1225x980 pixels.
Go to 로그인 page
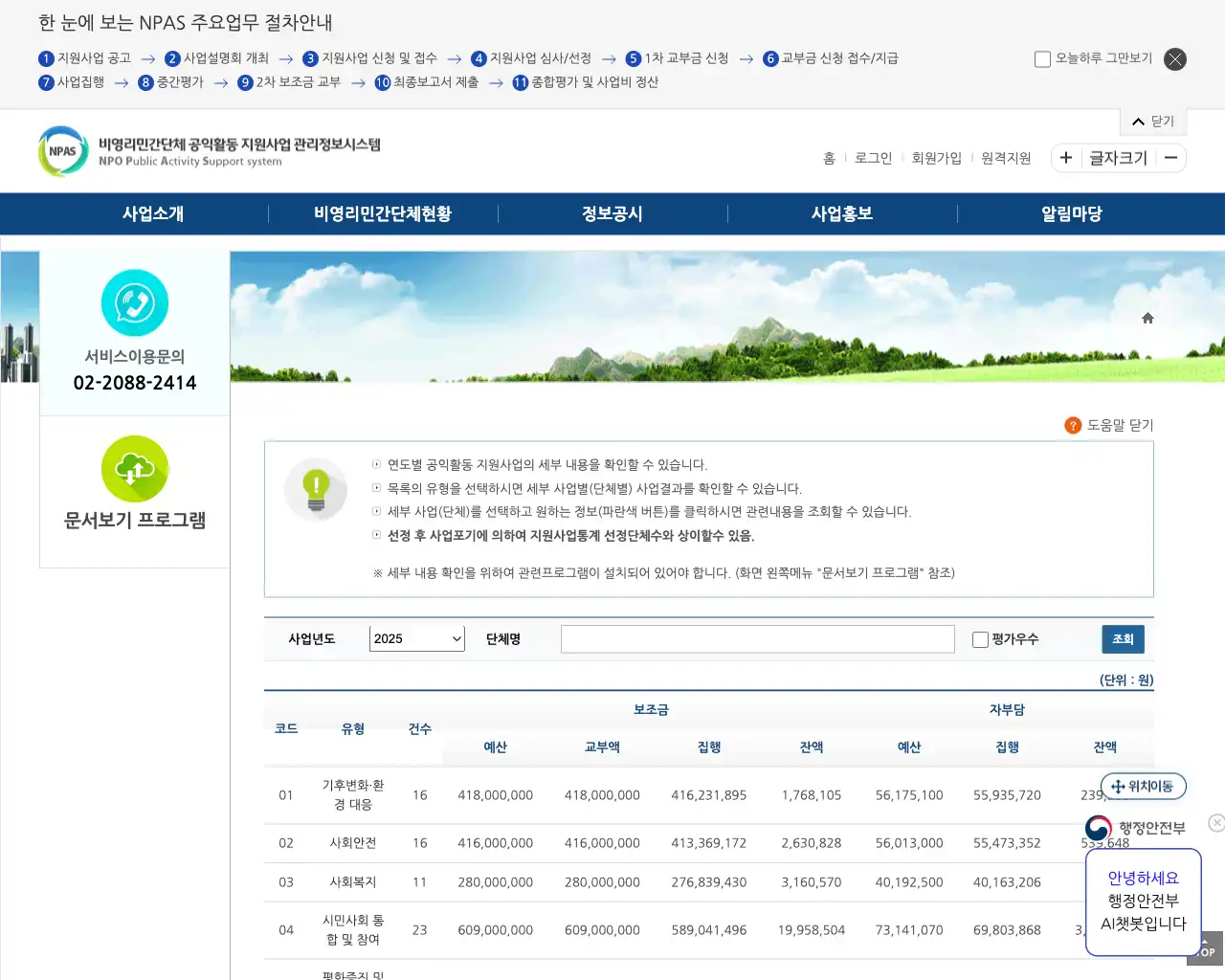[873, 158]
